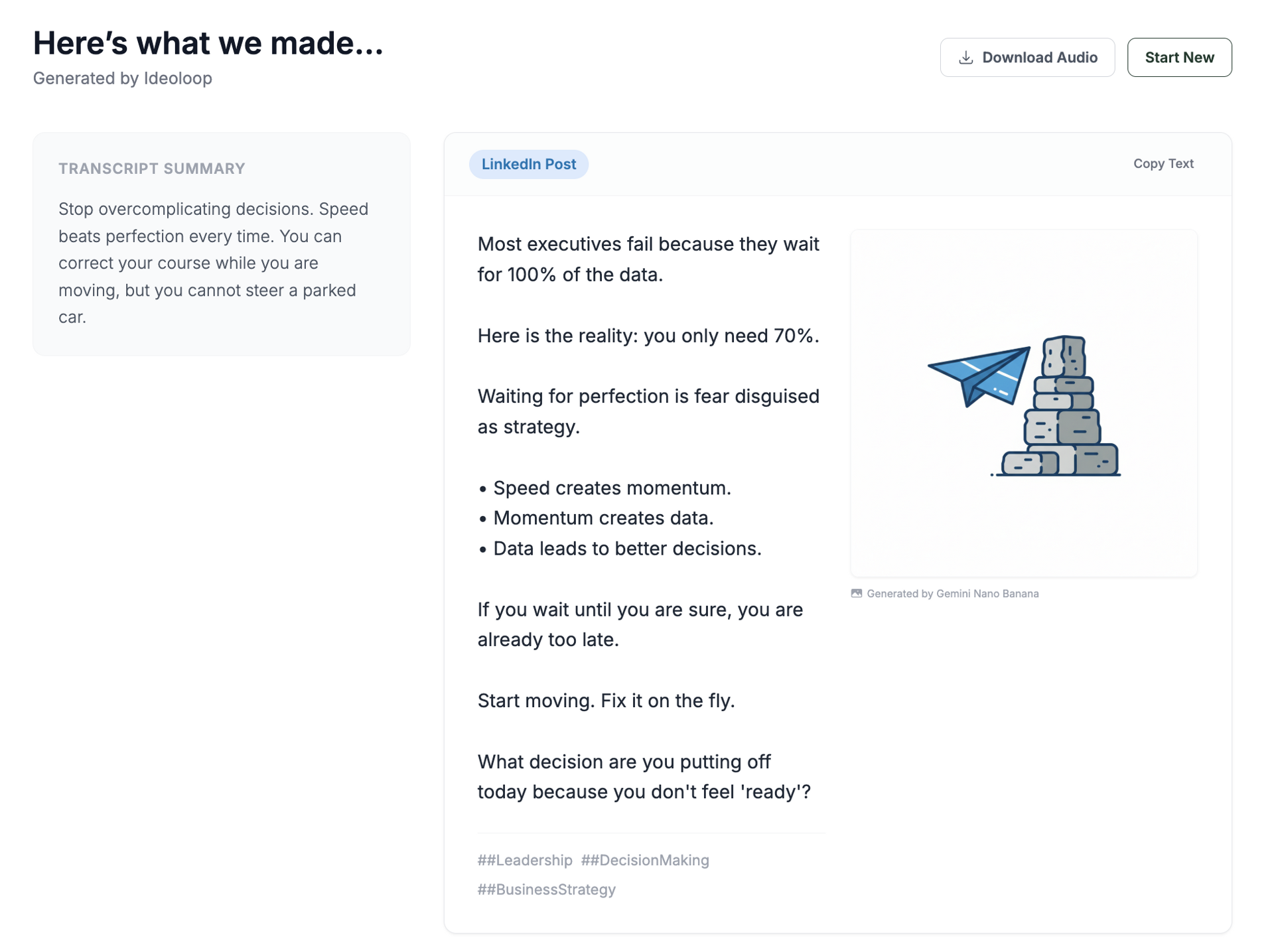Click the "Here's what we made..." heading
Viewport: 1274px width, 952px height.
coord(208,43)
